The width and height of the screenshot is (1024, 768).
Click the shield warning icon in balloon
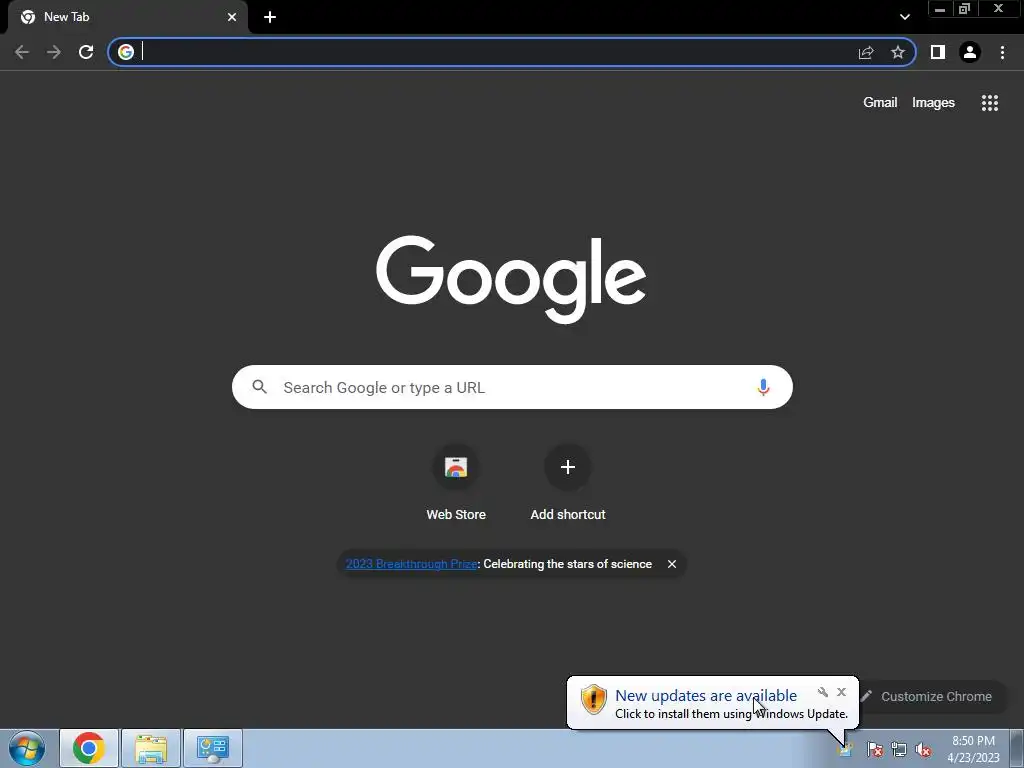click(x=593, y=699)
